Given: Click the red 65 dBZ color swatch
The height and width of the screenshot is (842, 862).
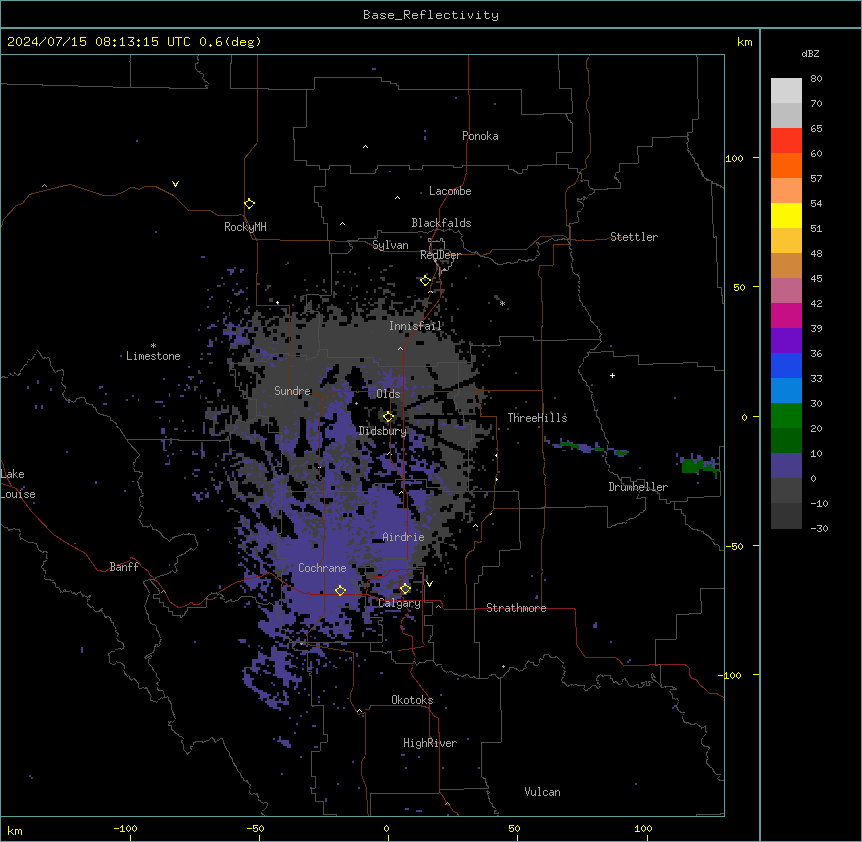Looking at the screenshot, I should 786,141.
